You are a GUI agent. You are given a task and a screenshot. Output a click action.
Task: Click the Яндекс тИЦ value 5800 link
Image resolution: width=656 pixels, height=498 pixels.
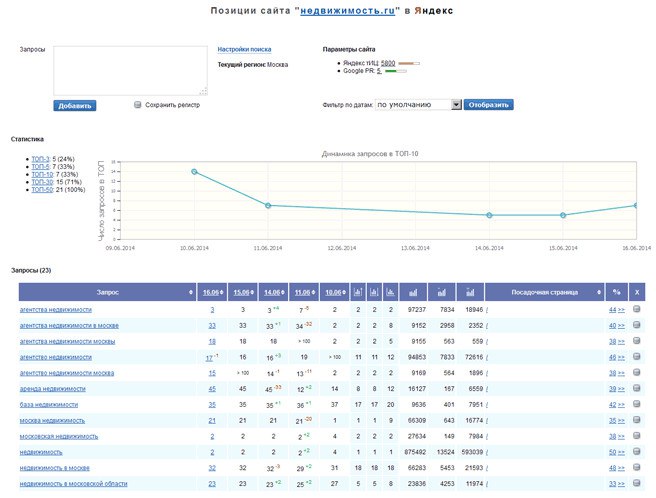(x=388, y=63)
